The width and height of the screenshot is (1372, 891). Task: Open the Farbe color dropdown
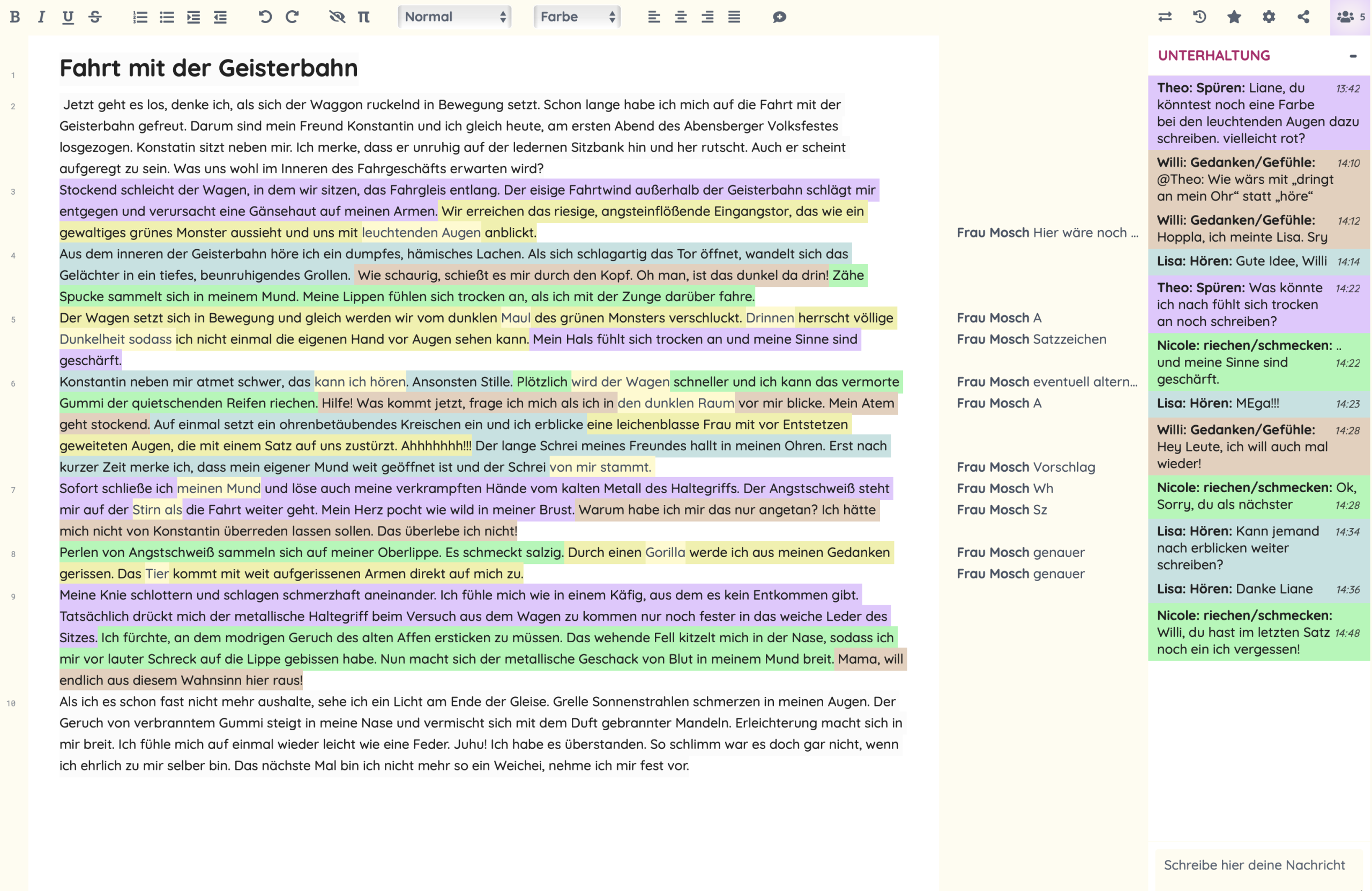577,17
